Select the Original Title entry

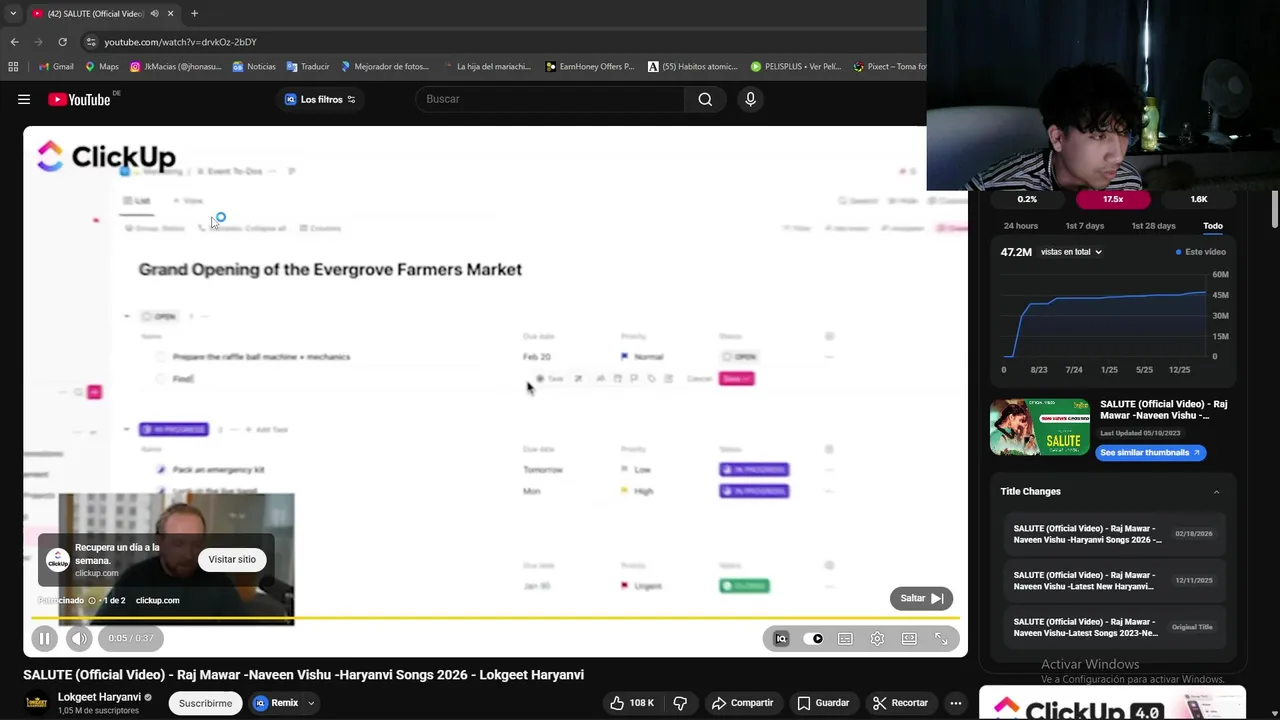[1113, 627]
